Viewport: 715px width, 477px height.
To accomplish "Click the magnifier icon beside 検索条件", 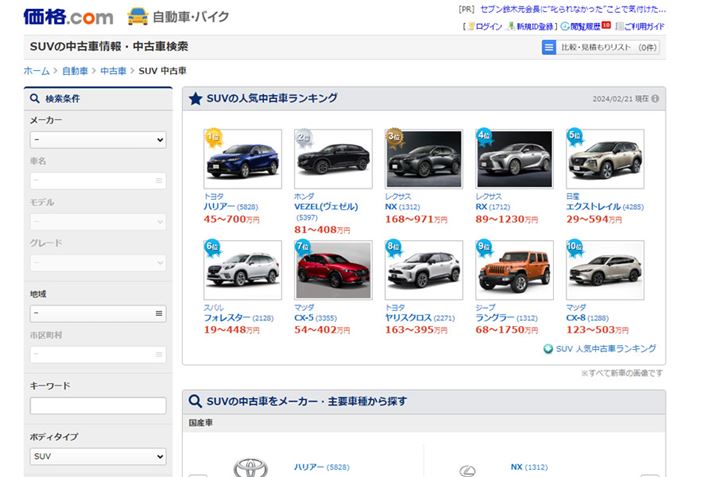I will [x=35, y=99].
